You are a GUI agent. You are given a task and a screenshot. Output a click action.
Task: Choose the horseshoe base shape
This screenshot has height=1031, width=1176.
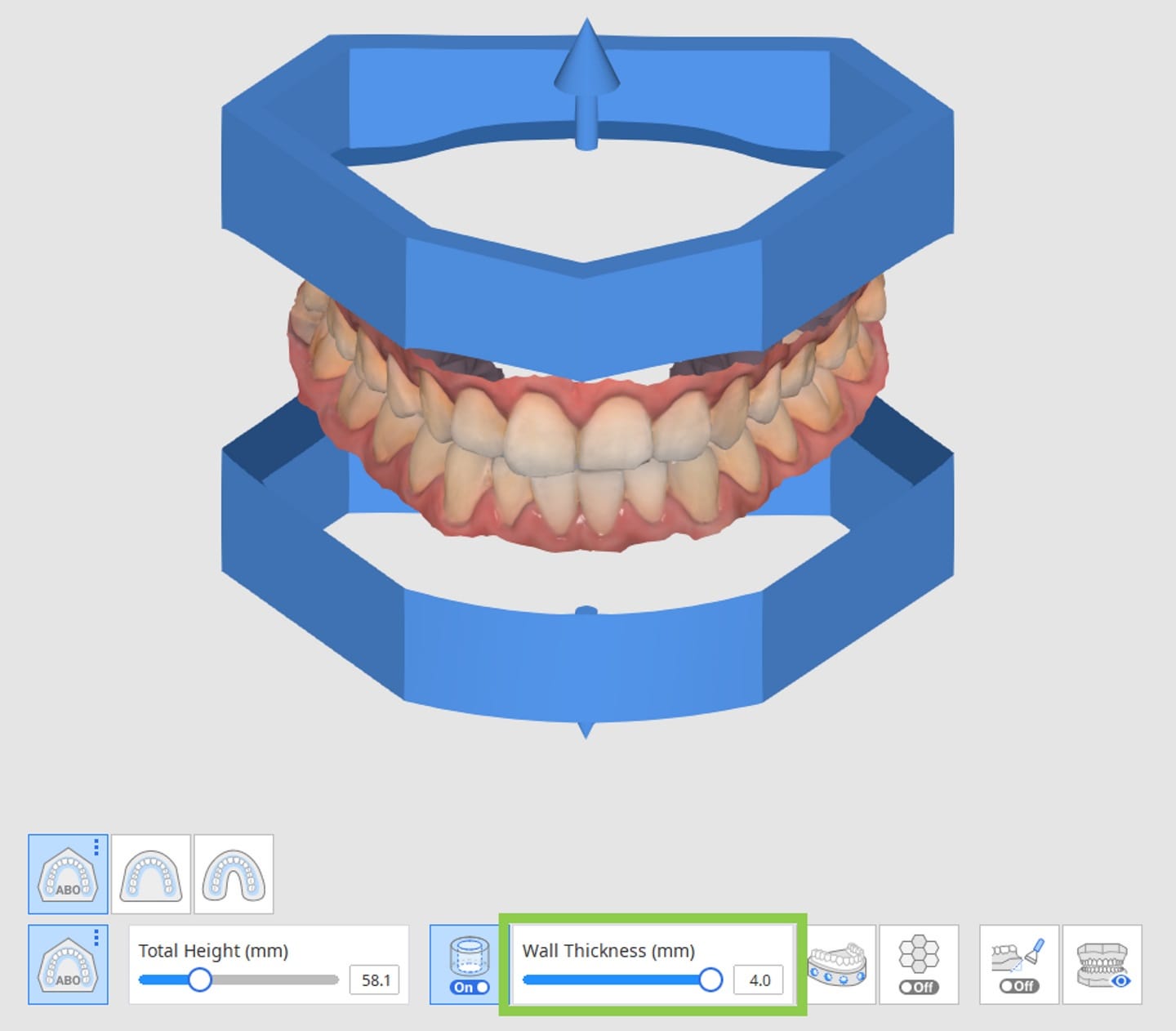point(234,874)
